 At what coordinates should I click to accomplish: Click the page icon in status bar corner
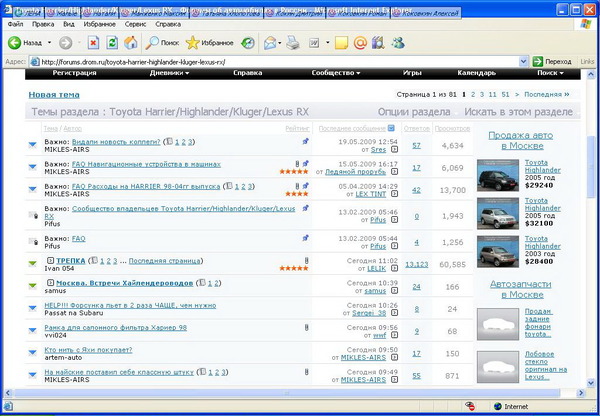[x=8, y=406]
